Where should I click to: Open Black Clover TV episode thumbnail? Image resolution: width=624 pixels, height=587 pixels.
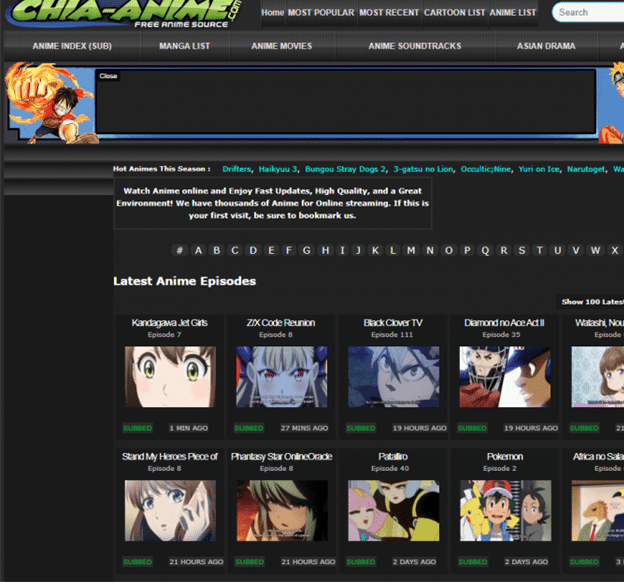pyautogui.click(x=394, y=377)
